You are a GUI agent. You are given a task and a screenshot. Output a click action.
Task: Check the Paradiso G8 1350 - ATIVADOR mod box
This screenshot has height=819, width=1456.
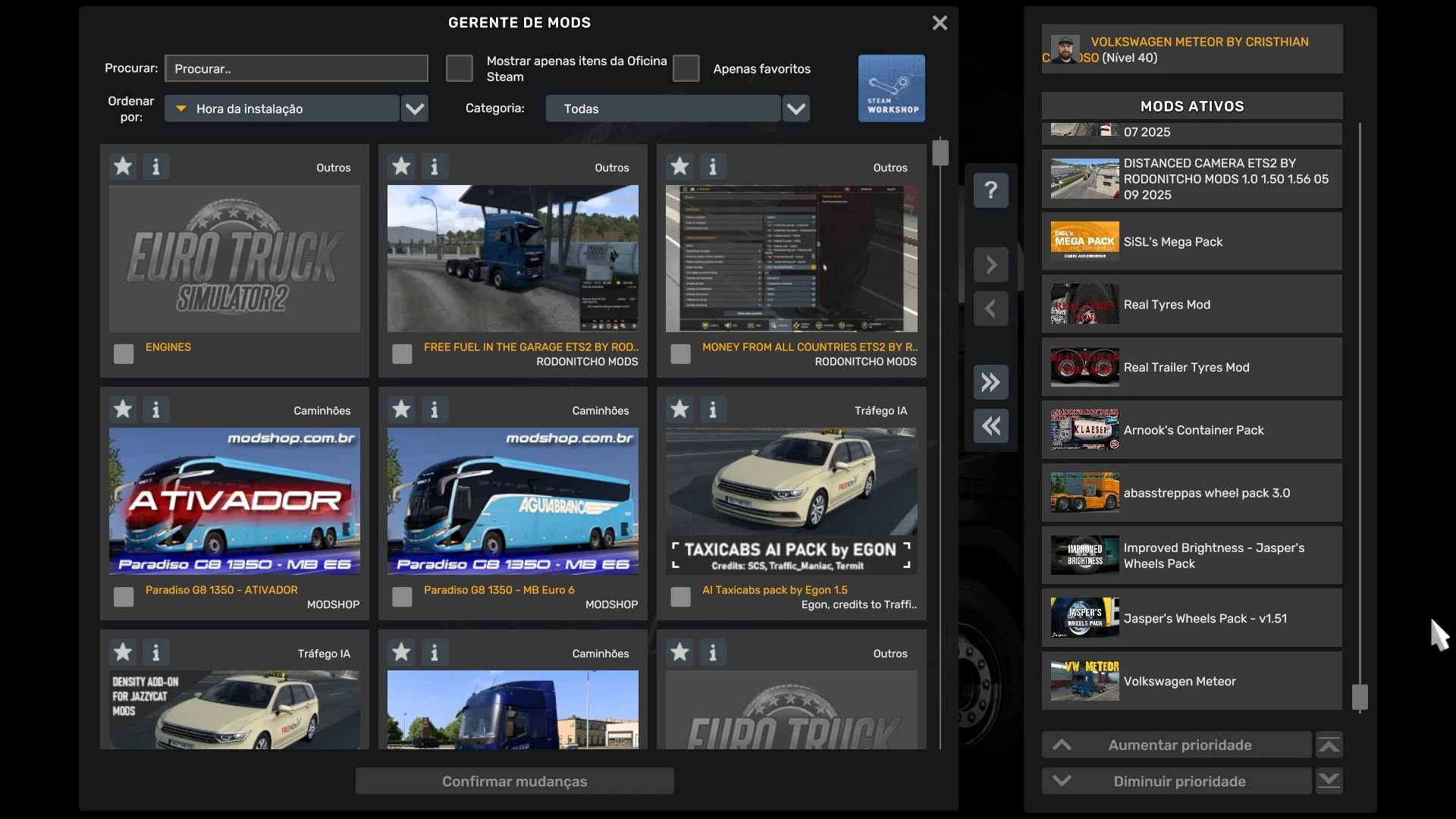124,597
